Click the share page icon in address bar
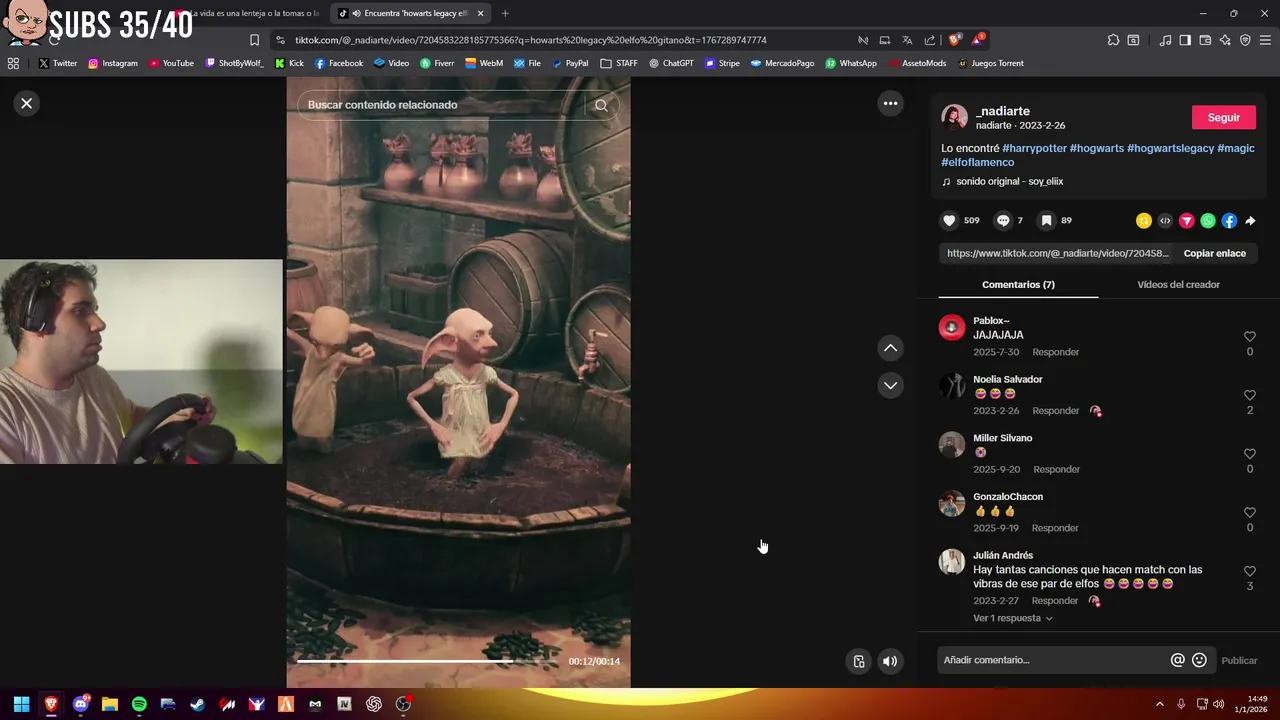This screenshot has height=720, width=1280. tap(930, 40)
